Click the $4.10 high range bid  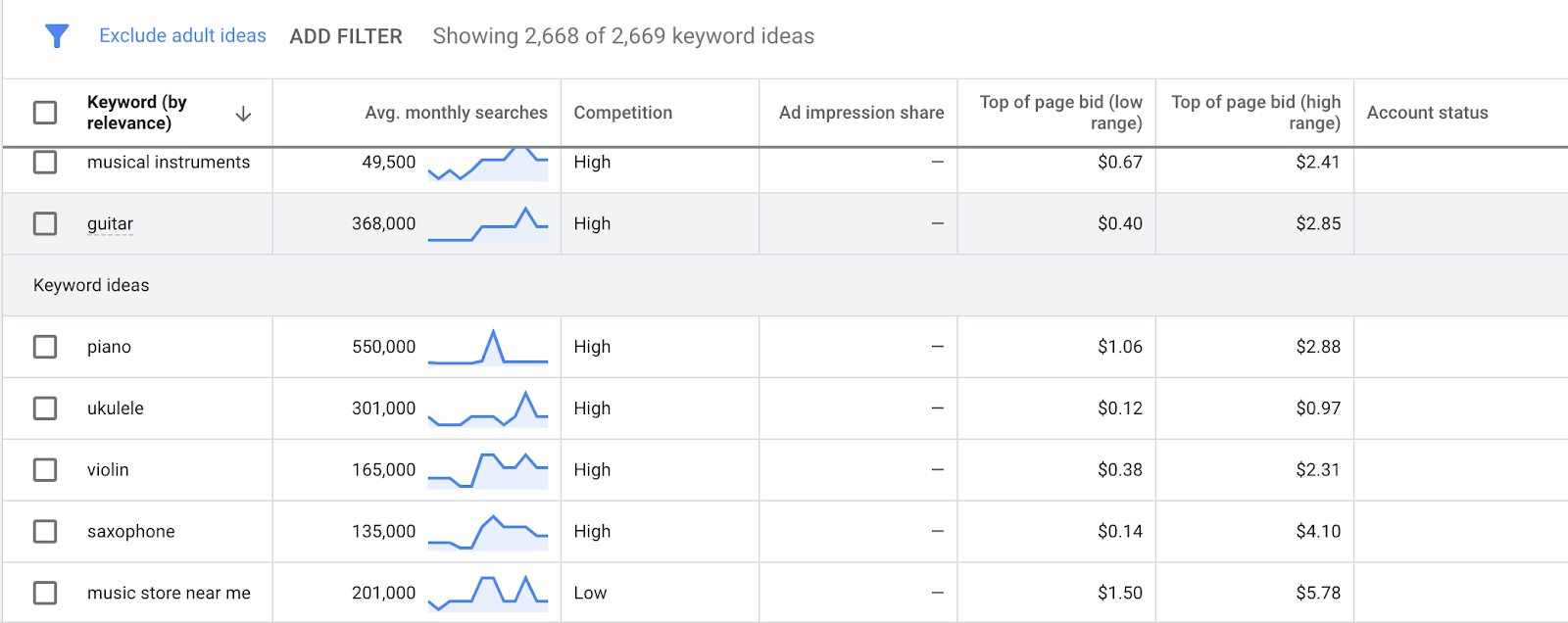(1318, 531)
